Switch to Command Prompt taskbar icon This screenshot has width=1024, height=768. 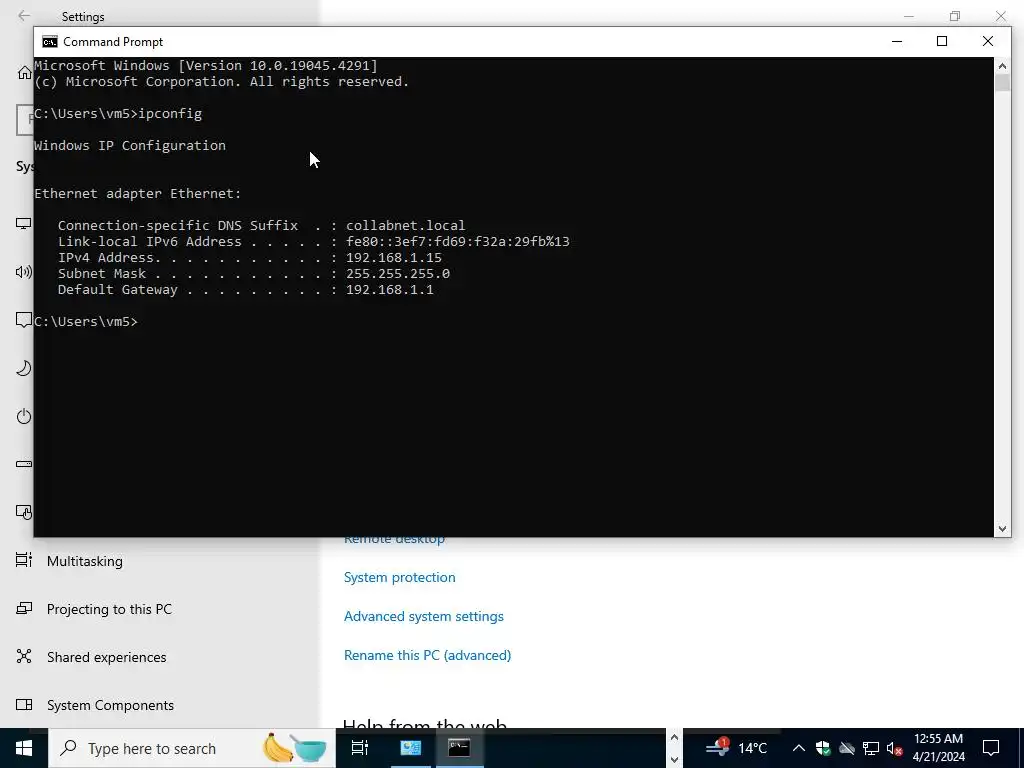(x=459, y=748)
